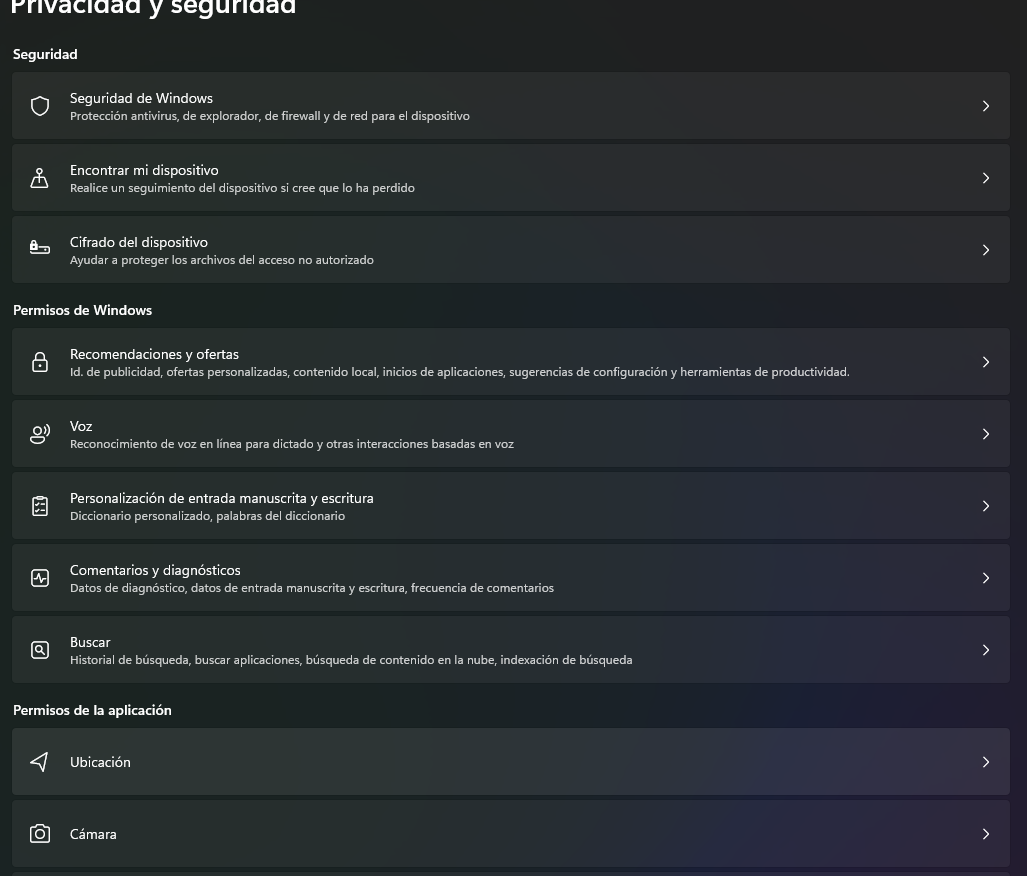Open the Ubicación permissions page
Screen dimensions: 1027x876
pos(511,761)
